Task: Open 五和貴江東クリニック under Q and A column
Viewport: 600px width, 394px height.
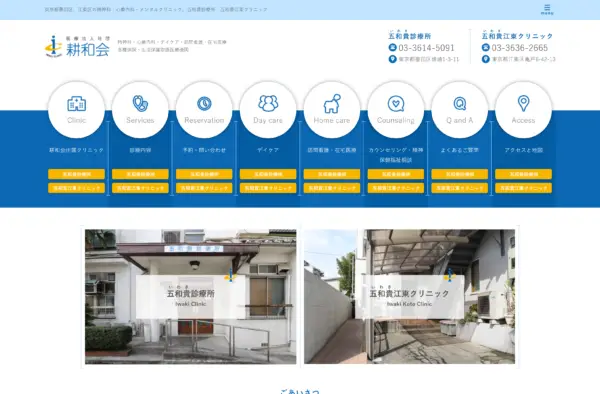Action: pos(460,188)
